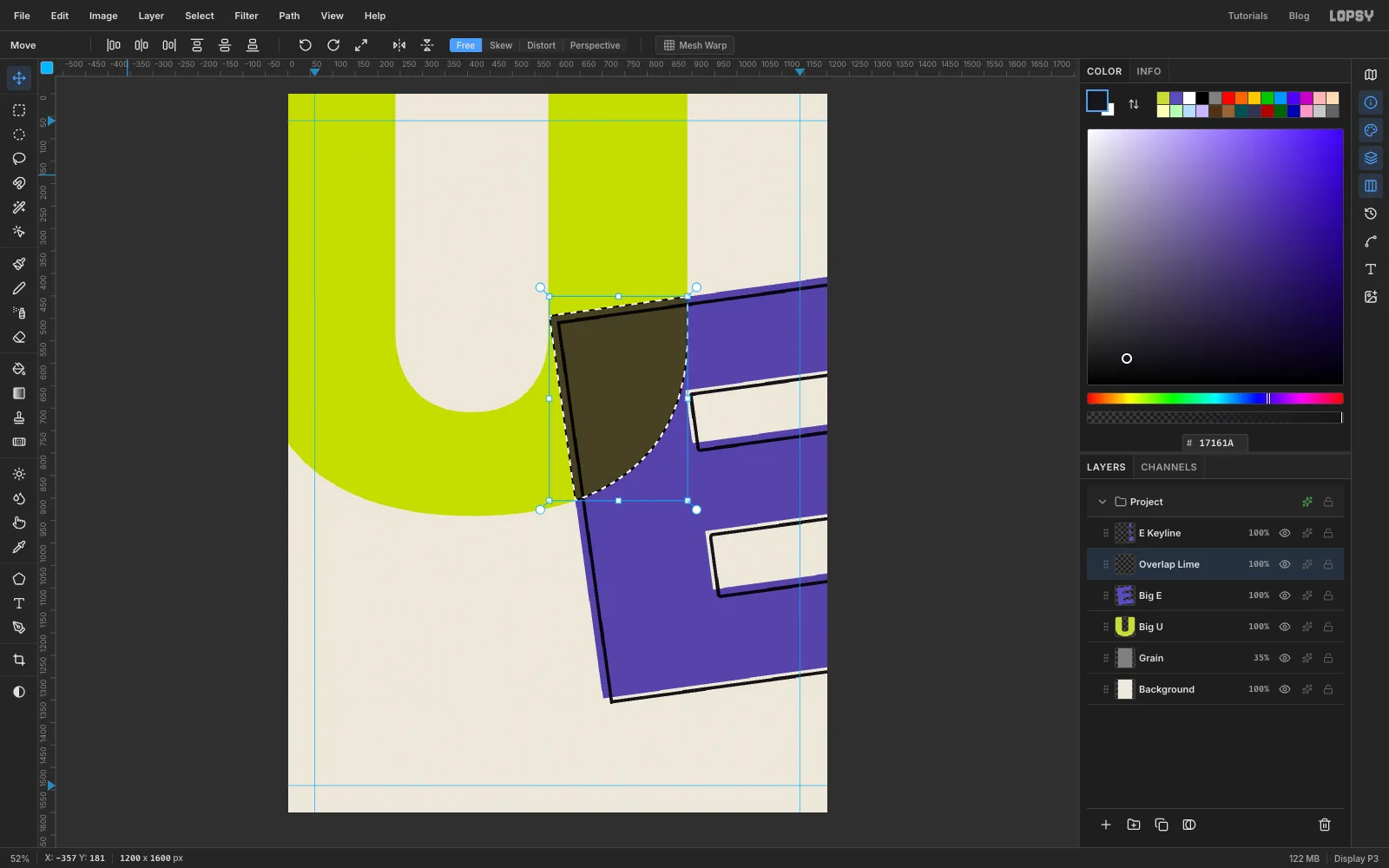Add a new layer with plus icon
This screenshot has height=868, width=1389.
pyautogui.click(x=1106, y=825)
